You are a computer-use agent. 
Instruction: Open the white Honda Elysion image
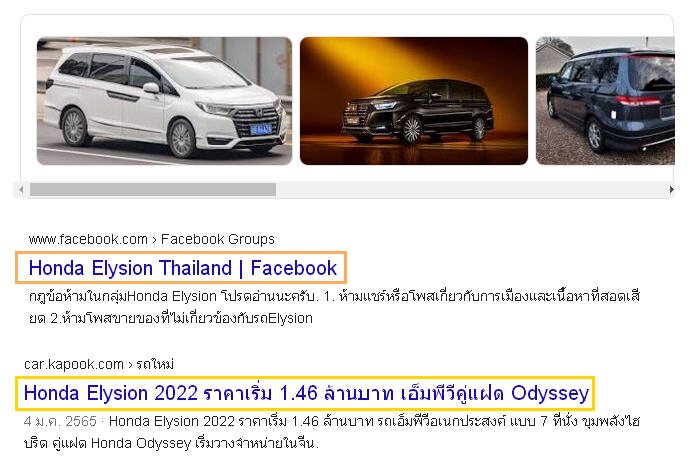point(164,101)
